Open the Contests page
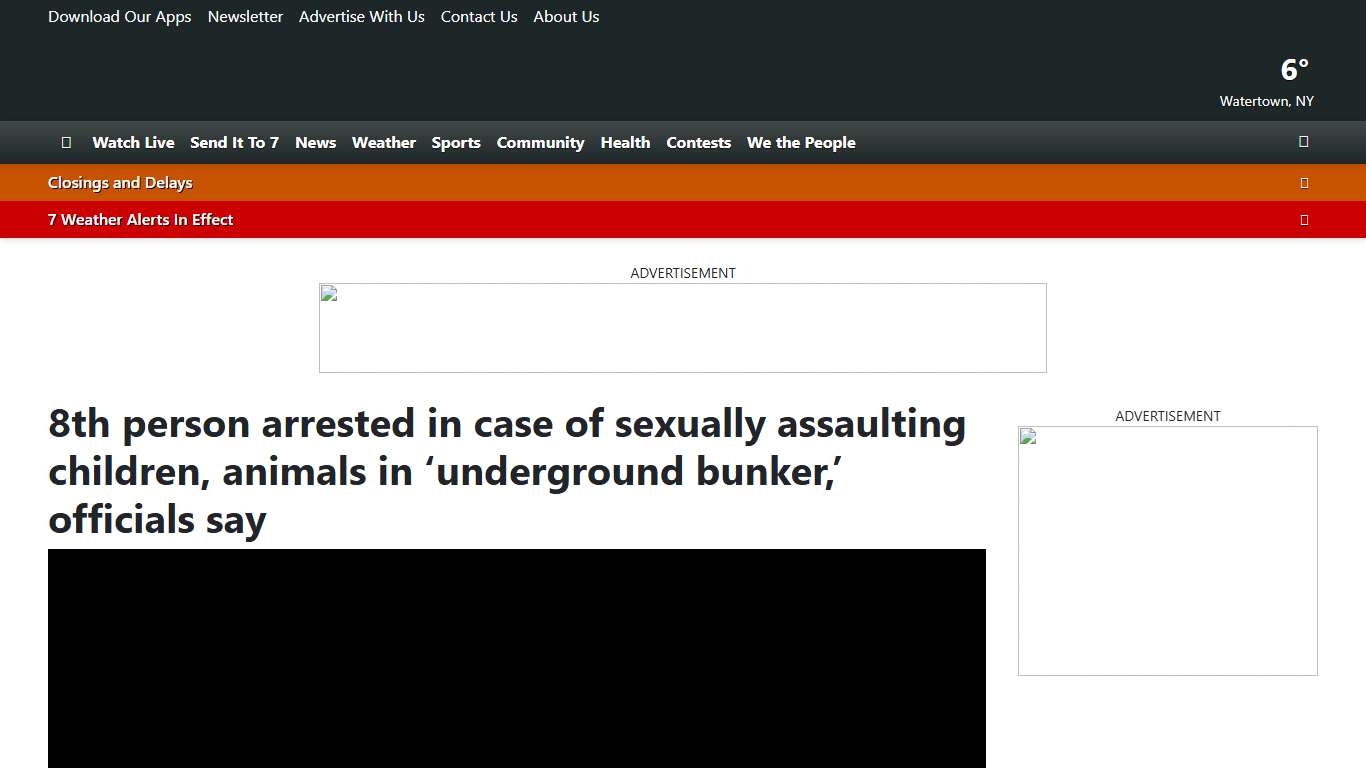The height and width of the screenshot is (768, 1366). point(698,142)
